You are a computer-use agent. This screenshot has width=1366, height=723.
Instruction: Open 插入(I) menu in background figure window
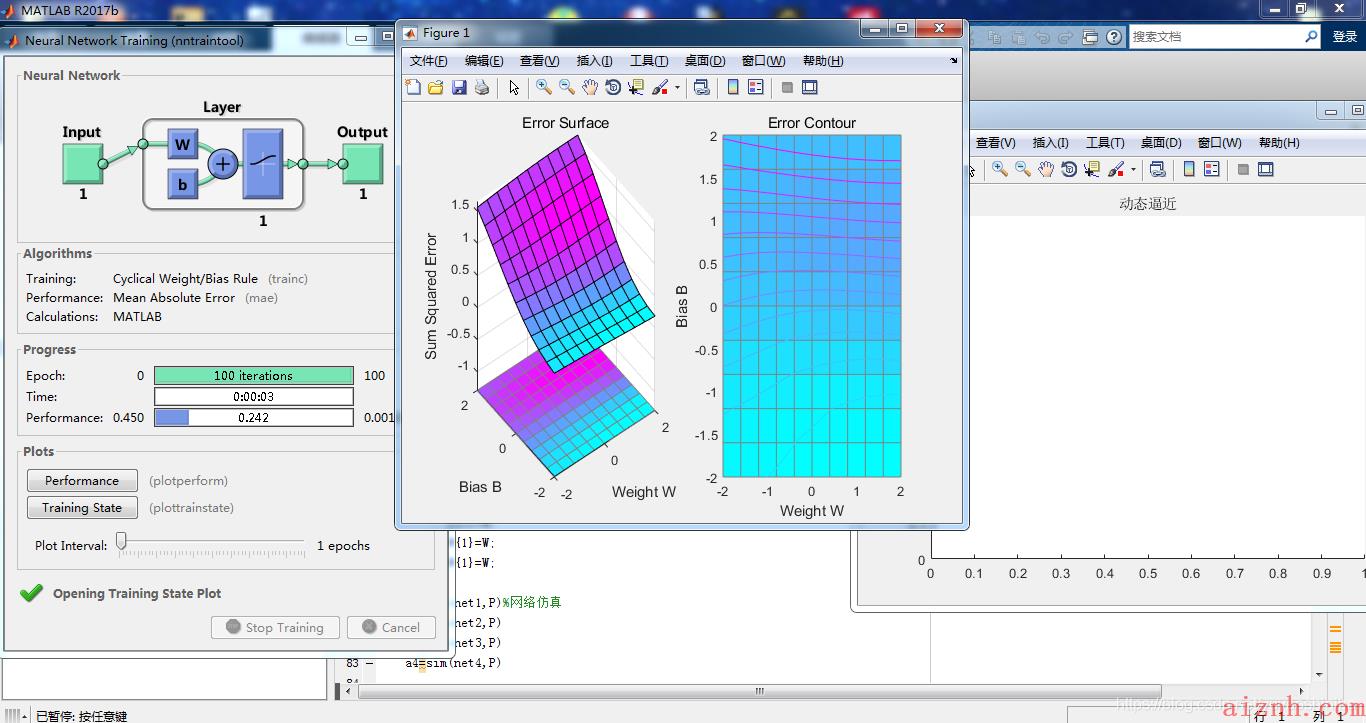(1051, 143)
